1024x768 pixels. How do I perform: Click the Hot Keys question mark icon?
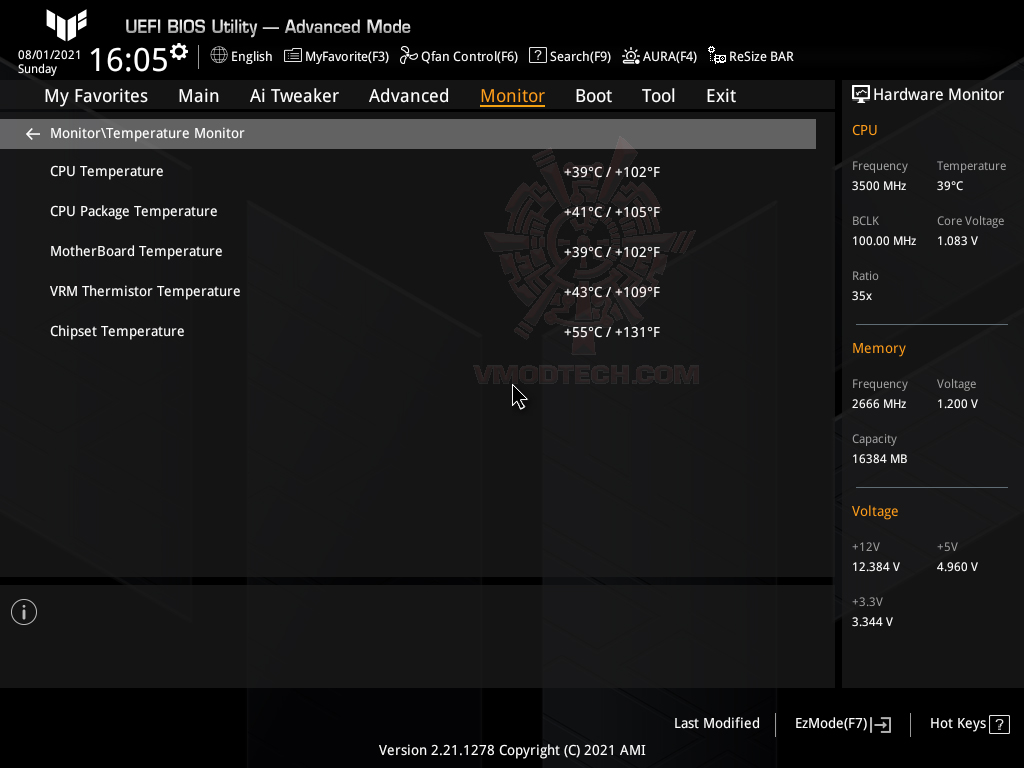999,724
